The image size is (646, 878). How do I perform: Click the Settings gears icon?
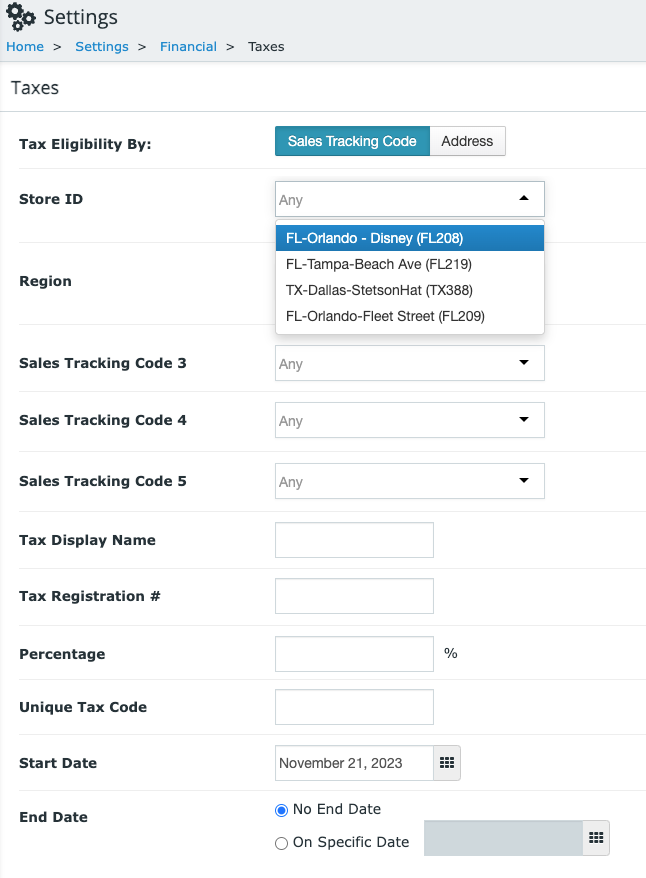21,16
